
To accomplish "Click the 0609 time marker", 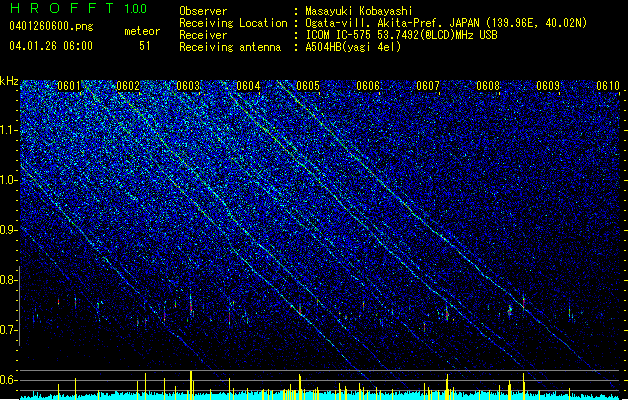I will tap(548, 86).
